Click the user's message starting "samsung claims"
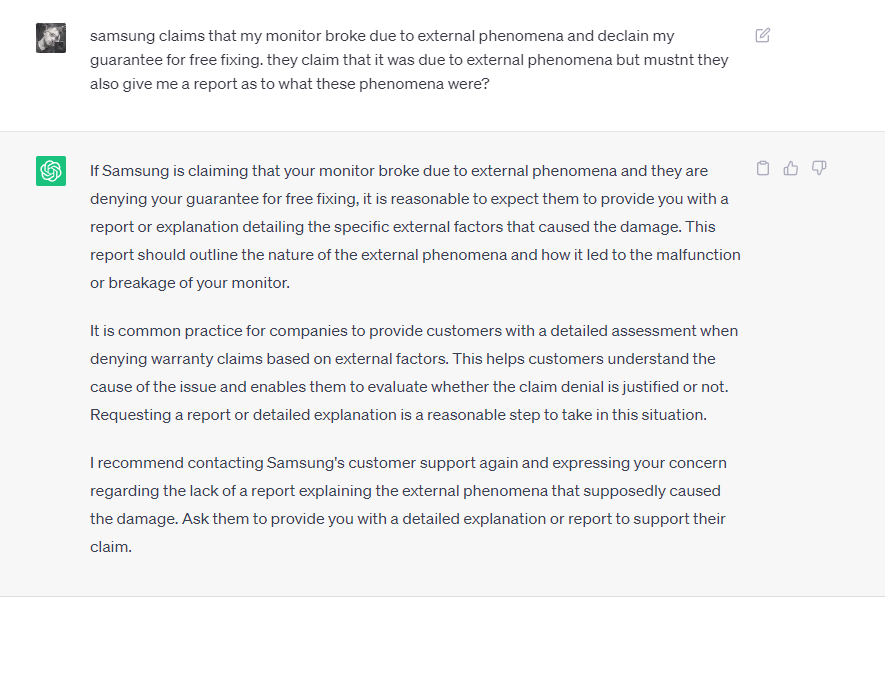Screen dimensions: 885x677 tap(409, 60)
